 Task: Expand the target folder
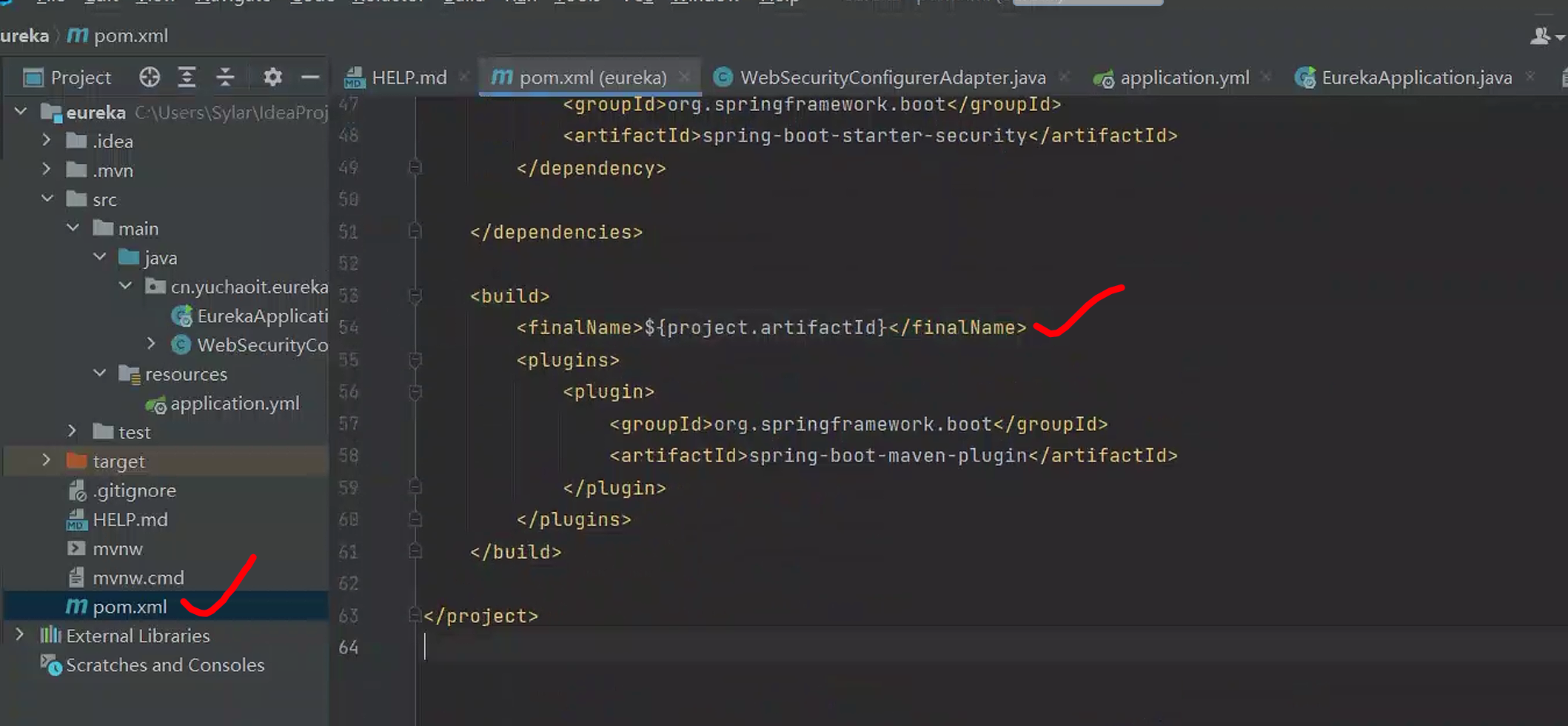[x=47, y=461]
